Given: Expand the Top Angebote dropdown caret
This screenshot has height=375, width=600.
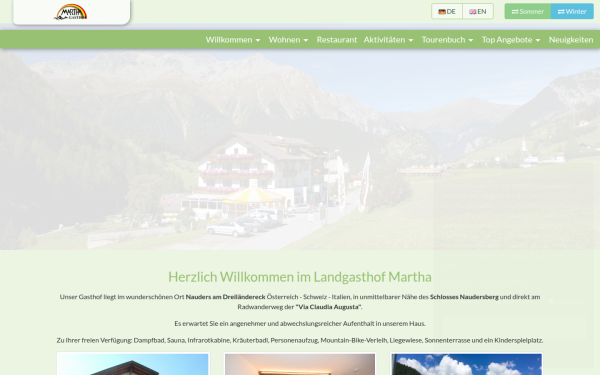Looking at the screenshot, I should click(x=538, y=40).
